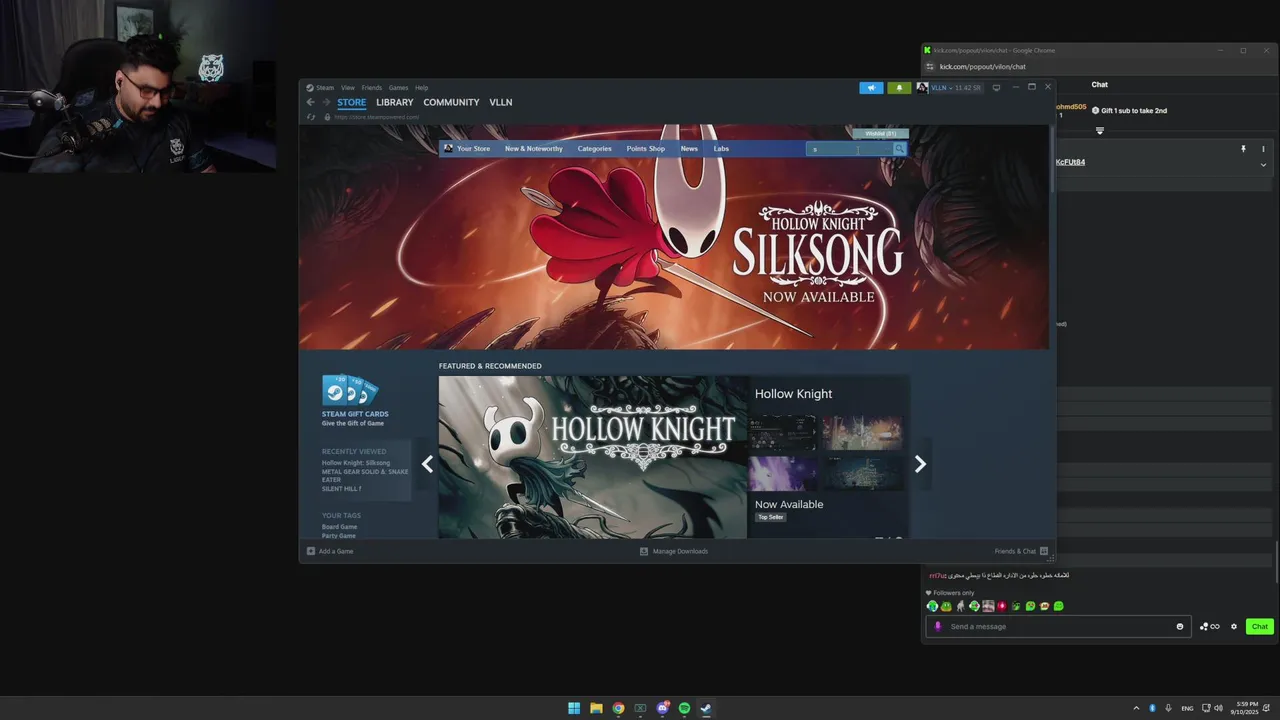Open the Help menu in Steam

pyautogui.click(x=421, y=88)
